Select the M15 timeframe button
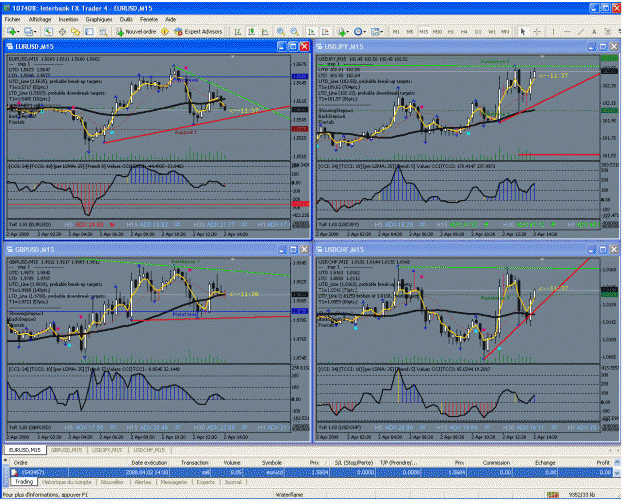 (x=423, y=31)
